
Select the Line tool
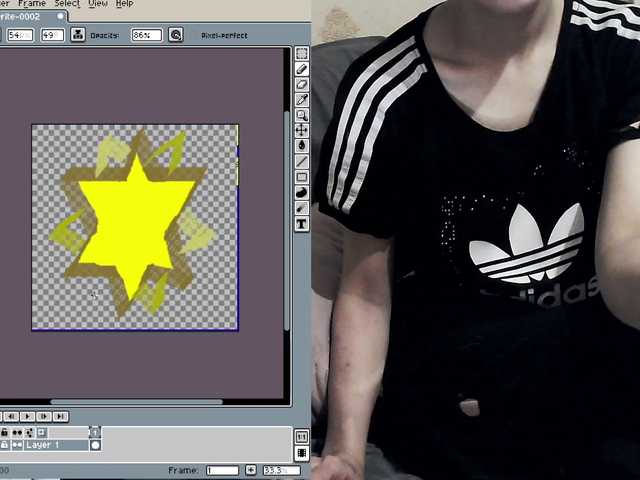pyautogui.click(x=302, y=162)
